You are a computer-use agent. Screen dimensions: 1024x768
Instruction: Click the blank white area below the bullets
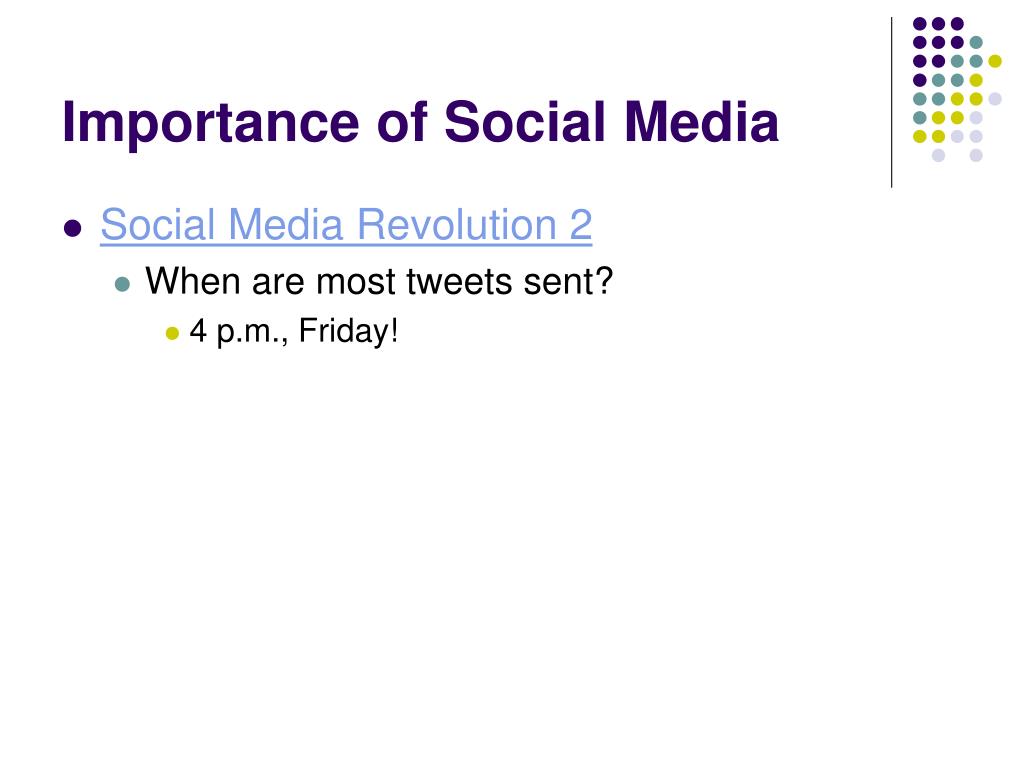509,555
